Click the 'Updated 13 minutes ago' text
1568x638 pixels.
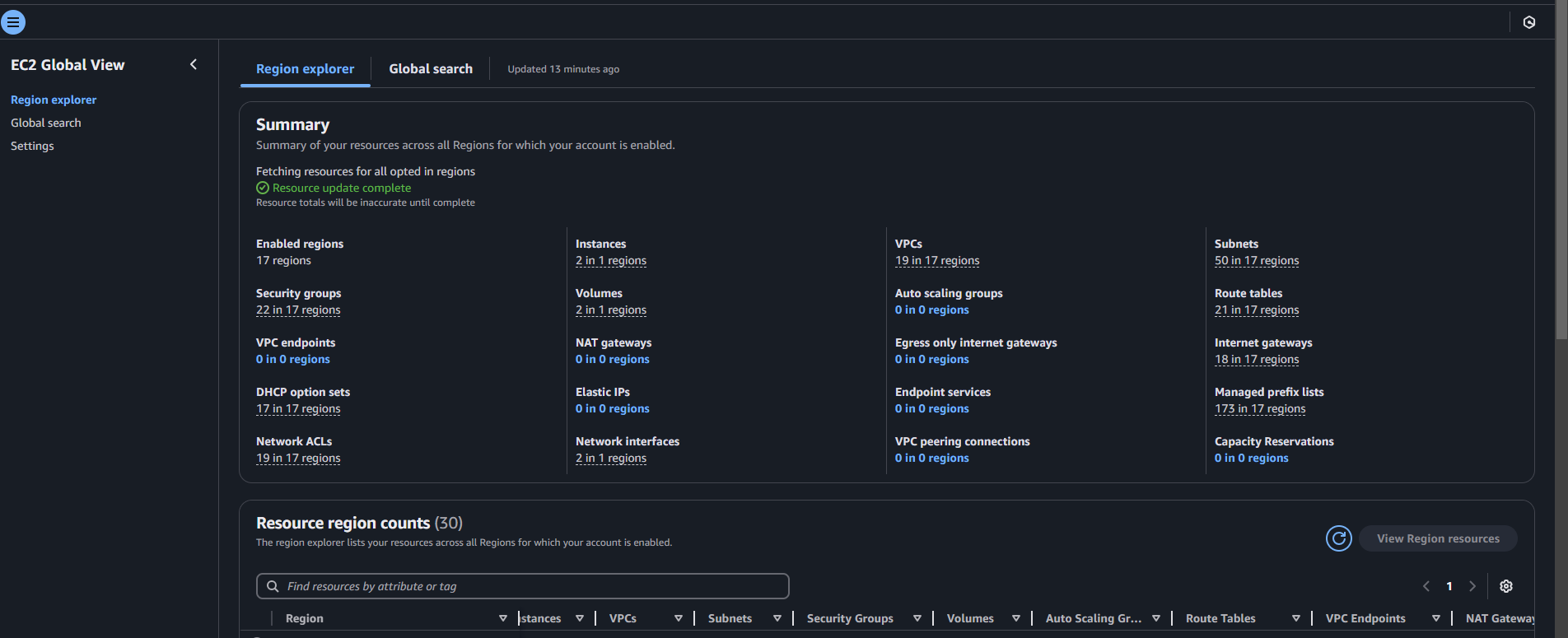click(x=563, y=69)
